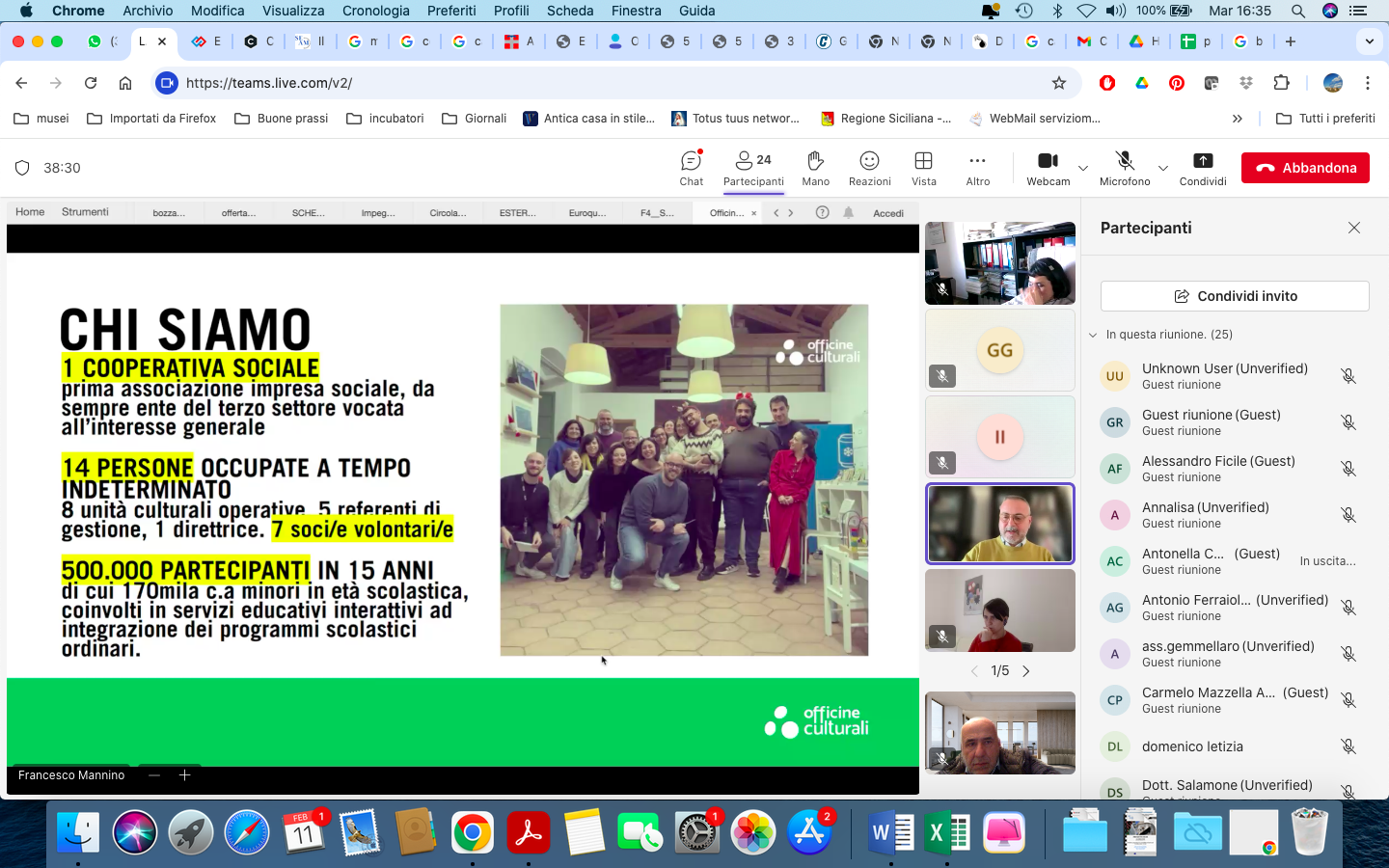1389x868 pixels.
Task: Raise hand with Mano icon
Action: [x=815, y=161]
